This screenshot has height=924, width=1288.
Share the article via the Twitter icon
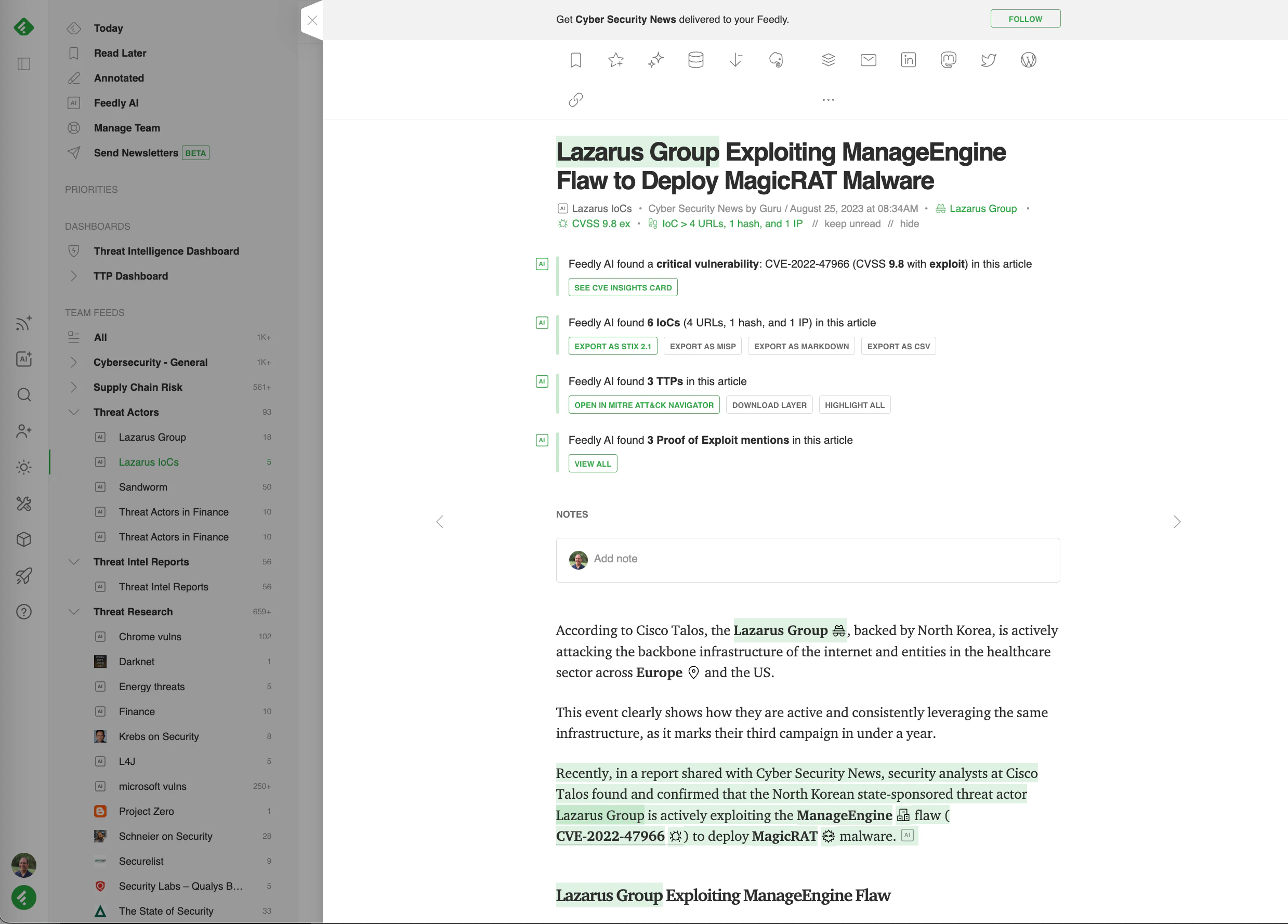click(x=988, y=60)
